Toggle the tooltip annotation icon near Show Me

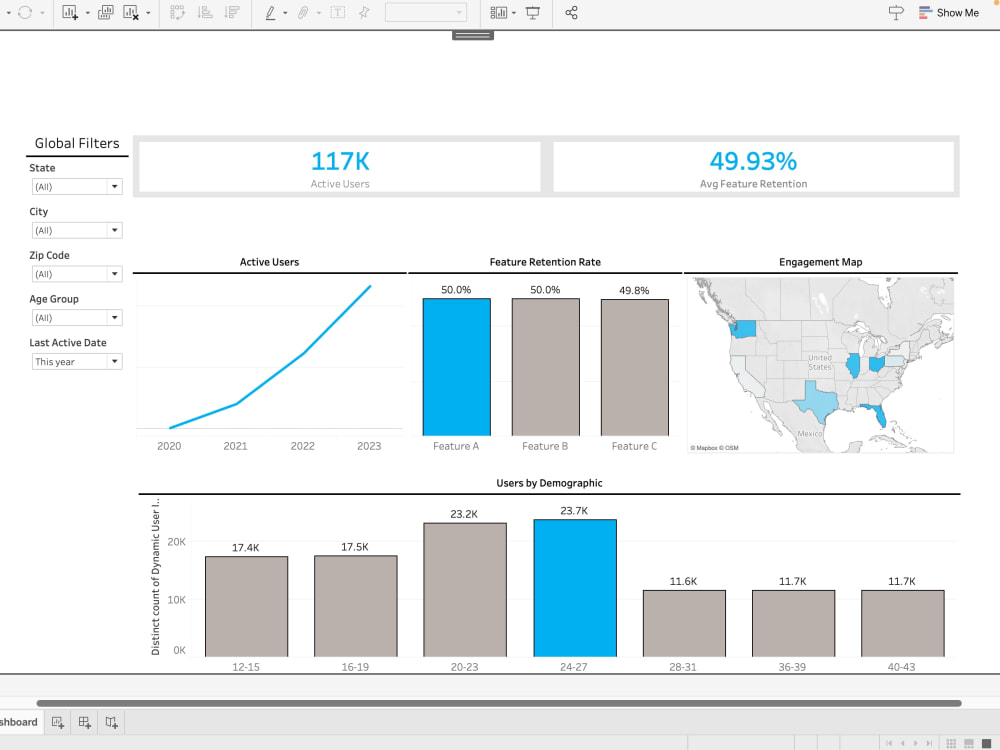tap(895, 13)
